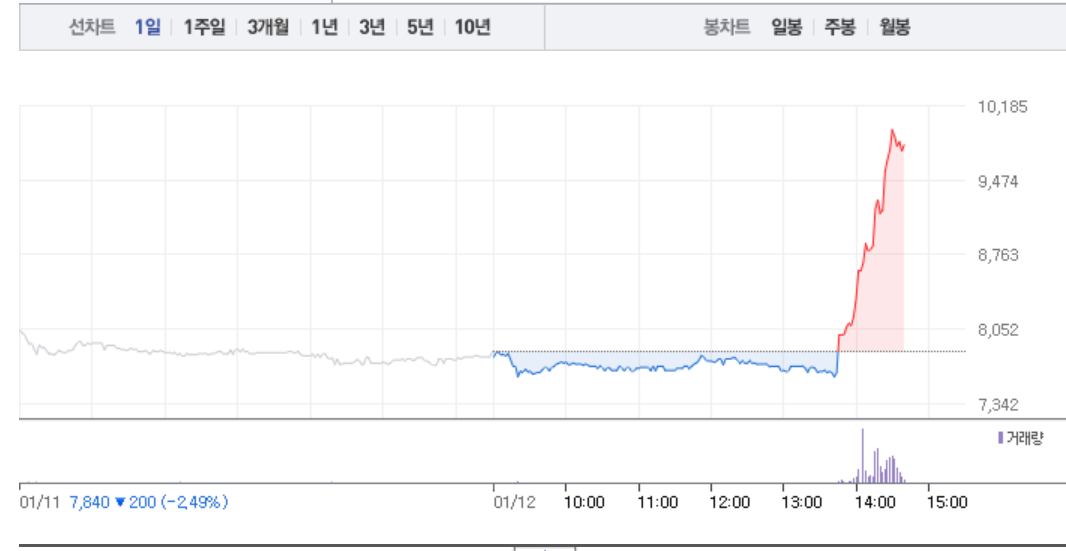Switch line chart to 1주일
1066x551 pixels.
coord(204,27)
